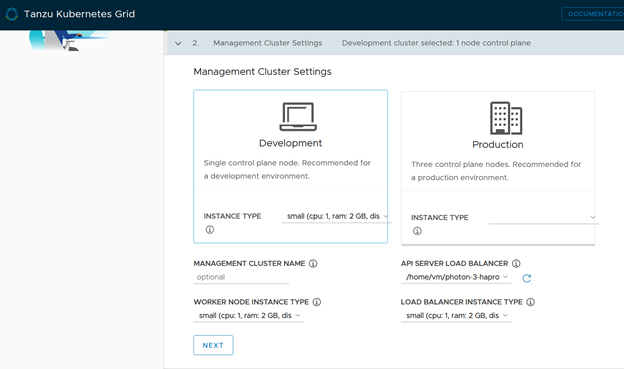The height and width of the screenshot is (369, 624).
Task: Click the Management Cluster Name input field
Action: point(241,277)
